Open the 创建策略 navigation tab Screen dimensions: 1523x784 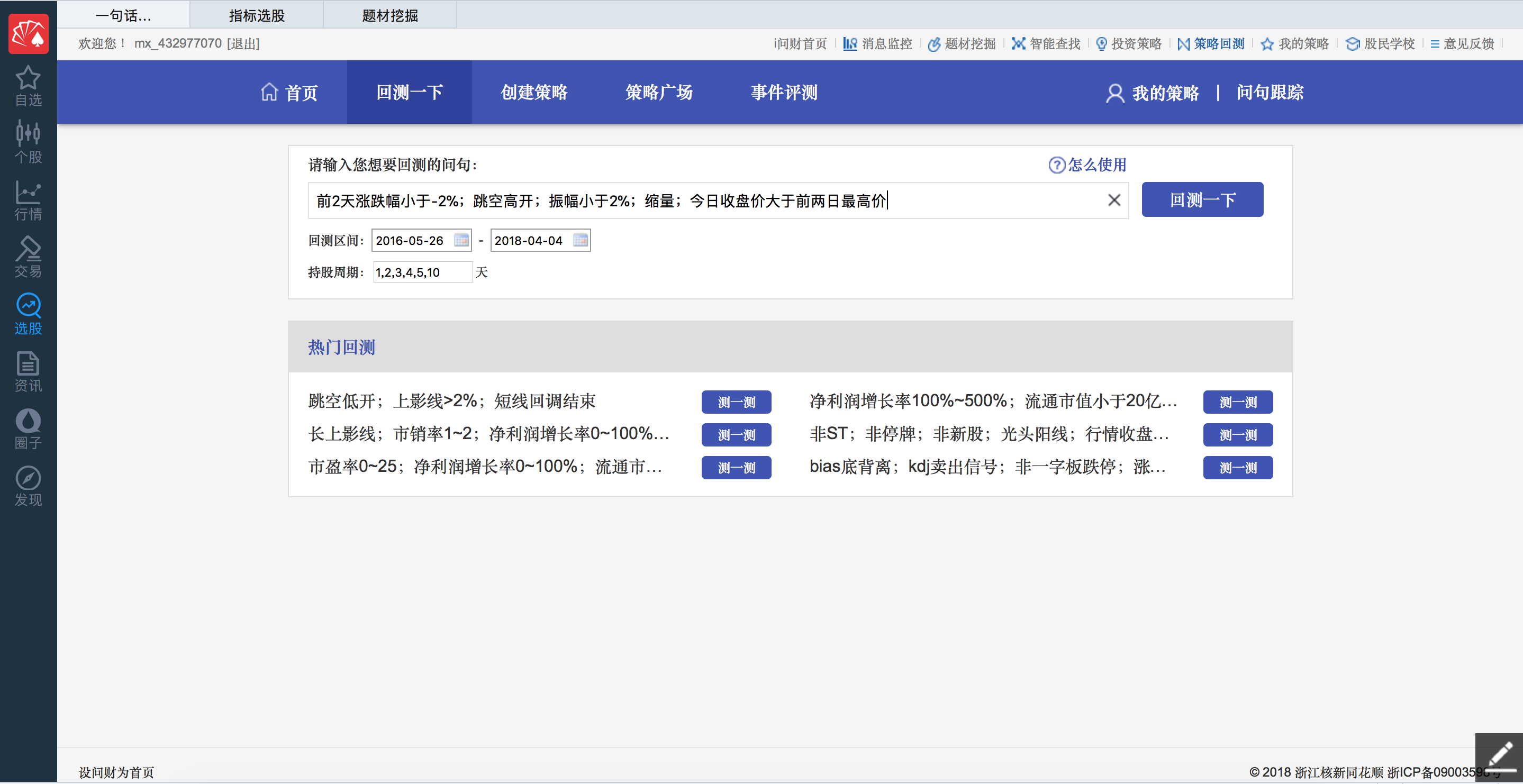point(534,92)
